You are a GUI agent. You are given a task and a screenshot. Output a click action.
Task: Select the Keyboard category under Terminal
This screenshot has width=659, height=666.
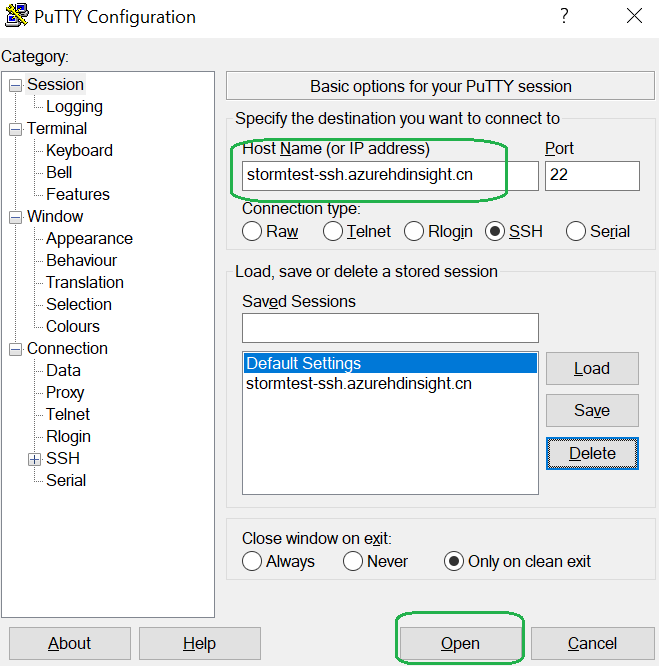coord(79,150)
